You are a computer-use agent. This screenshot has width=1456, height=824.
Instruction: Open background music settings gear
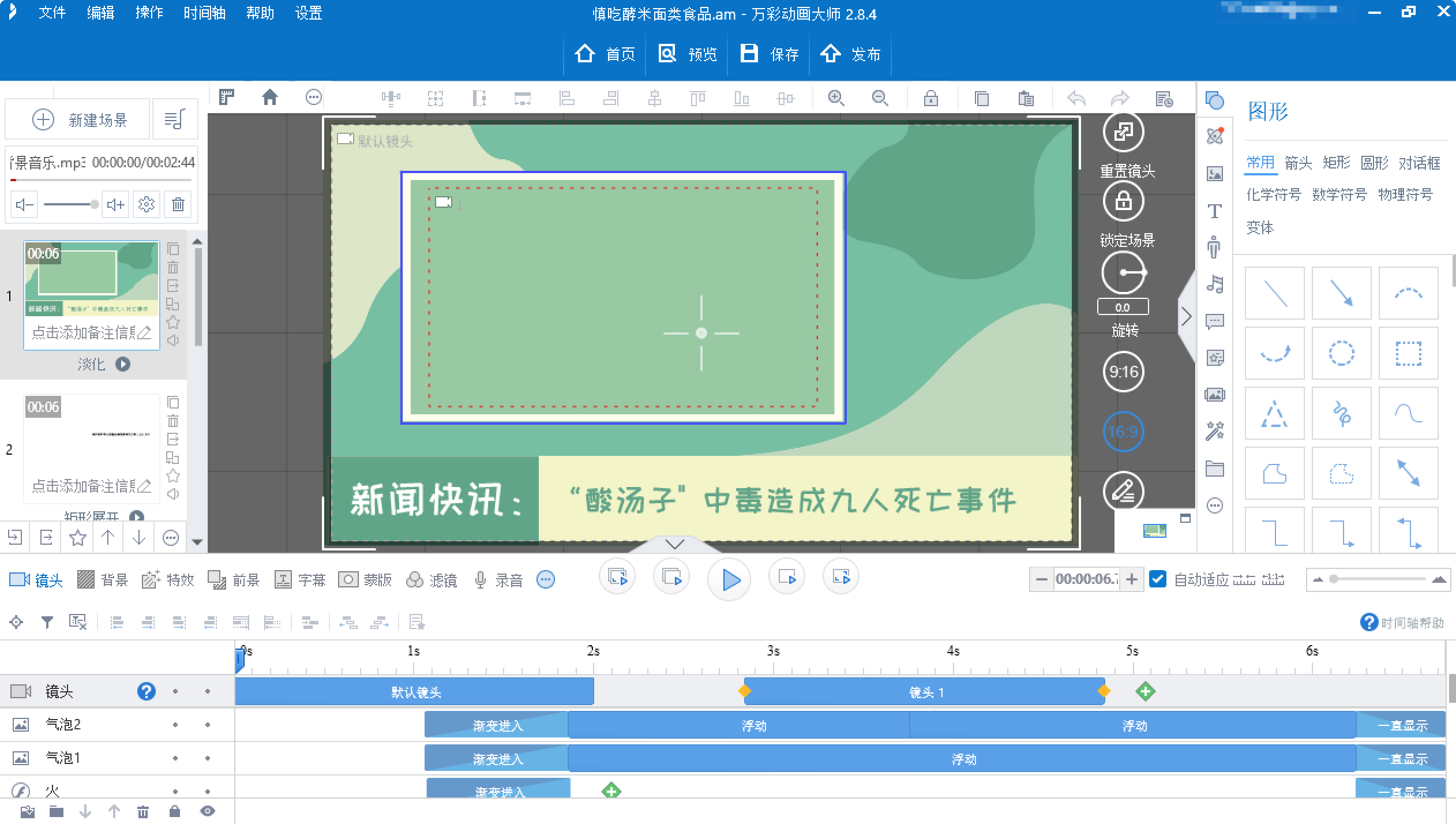[x=147, y=204]
